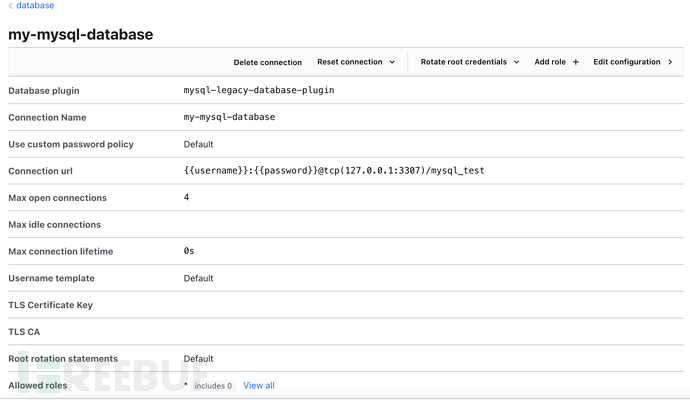The height and width of the screenshot is (400, 690).
Task: Open the Rotate root credentials dropdown arrow
Action: coord(517,62)
